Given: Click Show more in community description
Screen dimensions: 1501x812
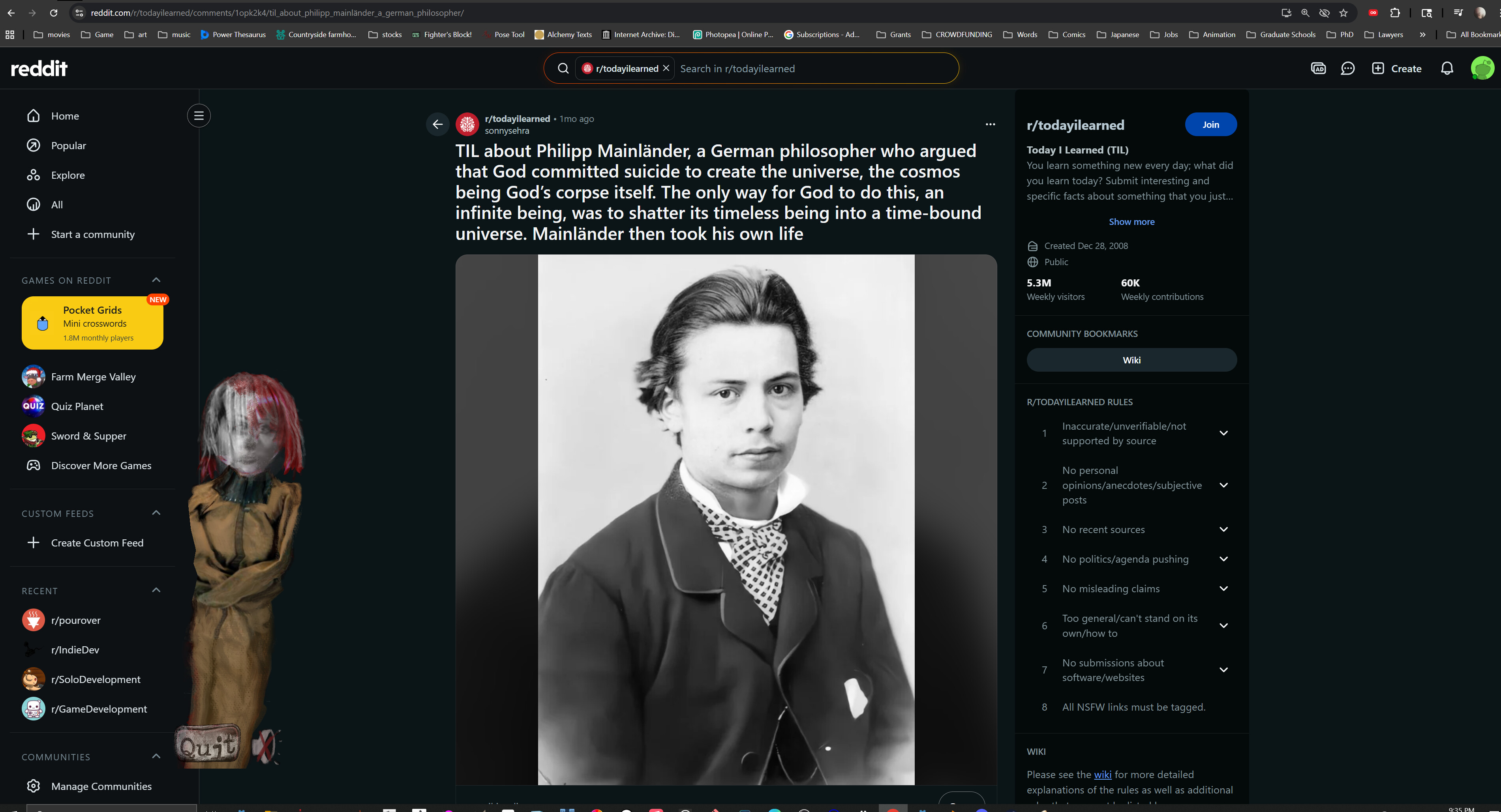Looking at the screenshot, I should coord(1131,222).
